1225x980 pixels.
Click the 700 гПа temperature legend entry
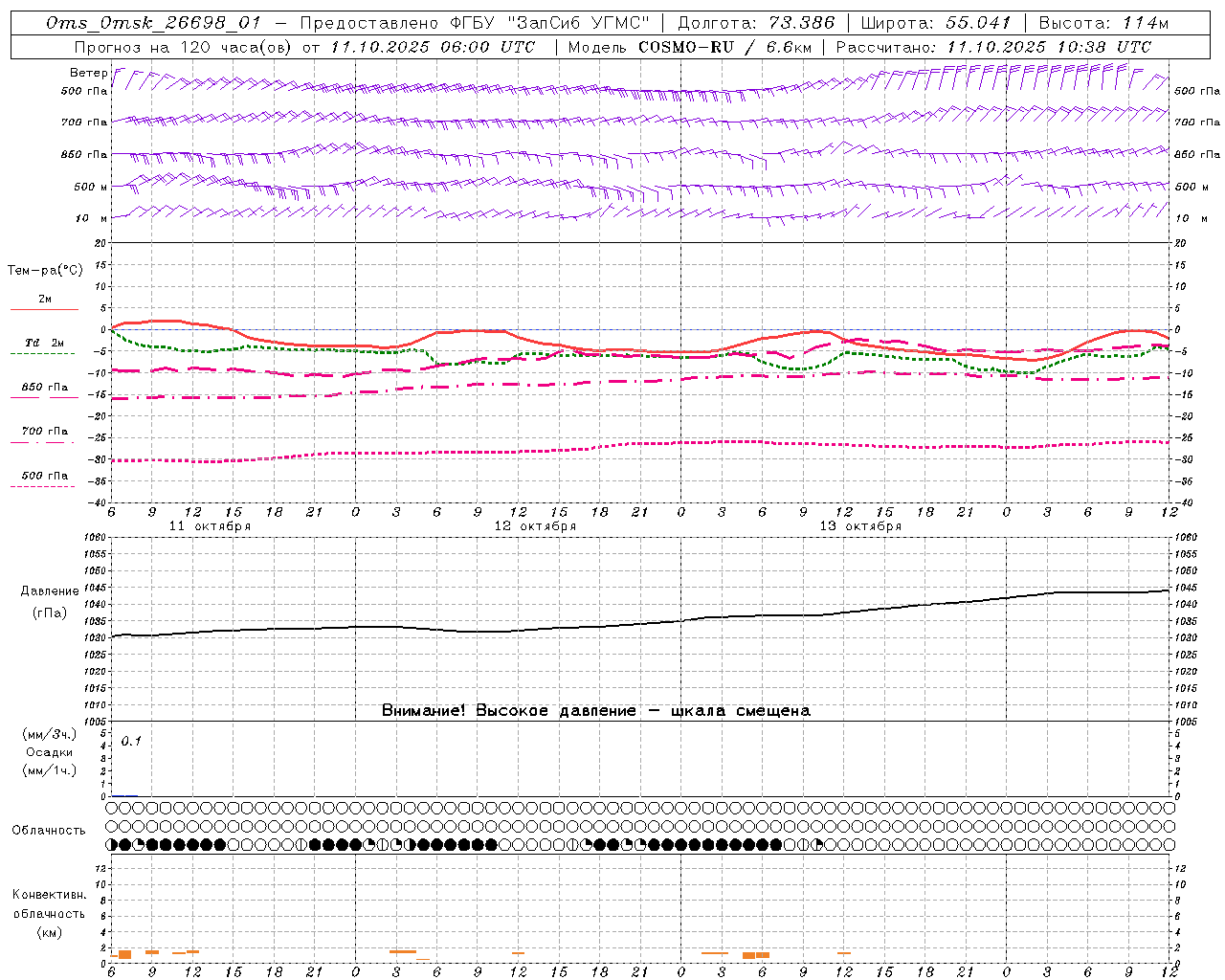(45, 432)
